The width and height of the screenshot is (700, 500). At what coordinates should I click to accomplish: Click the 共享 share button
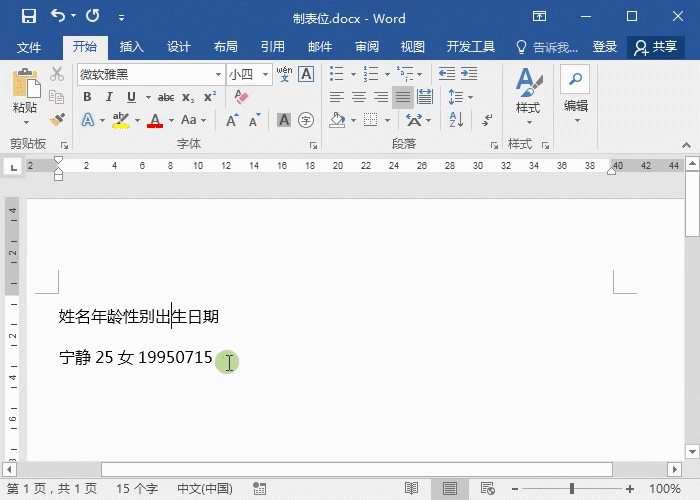coord(656,47)
